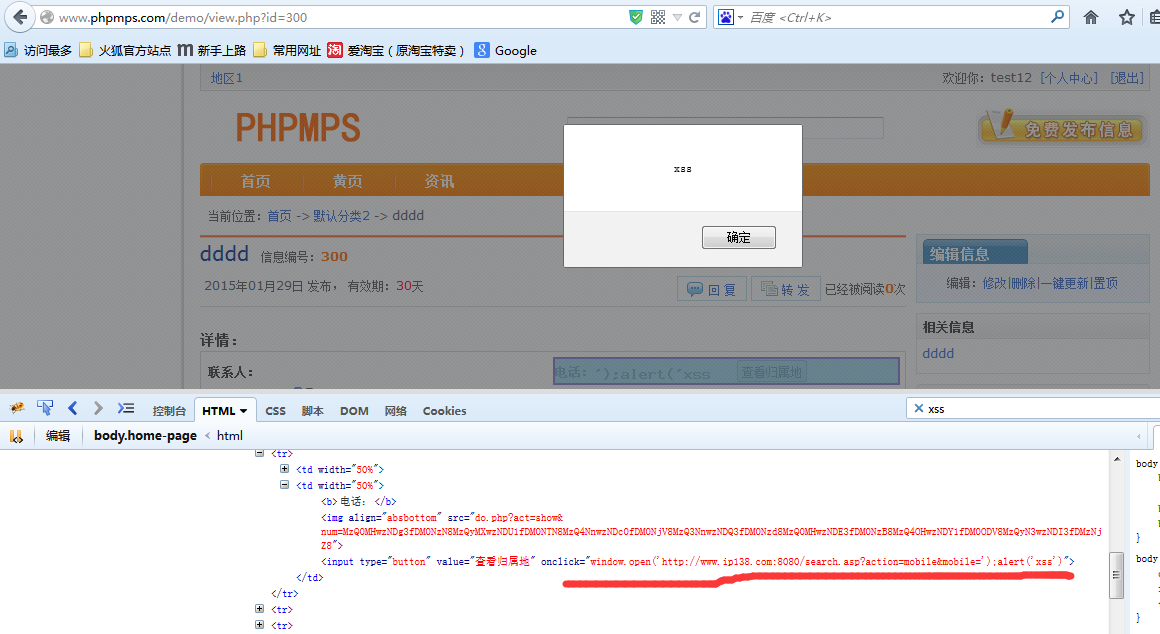
Task: Switch to the 网络 network tab
Action: point(396,411)
